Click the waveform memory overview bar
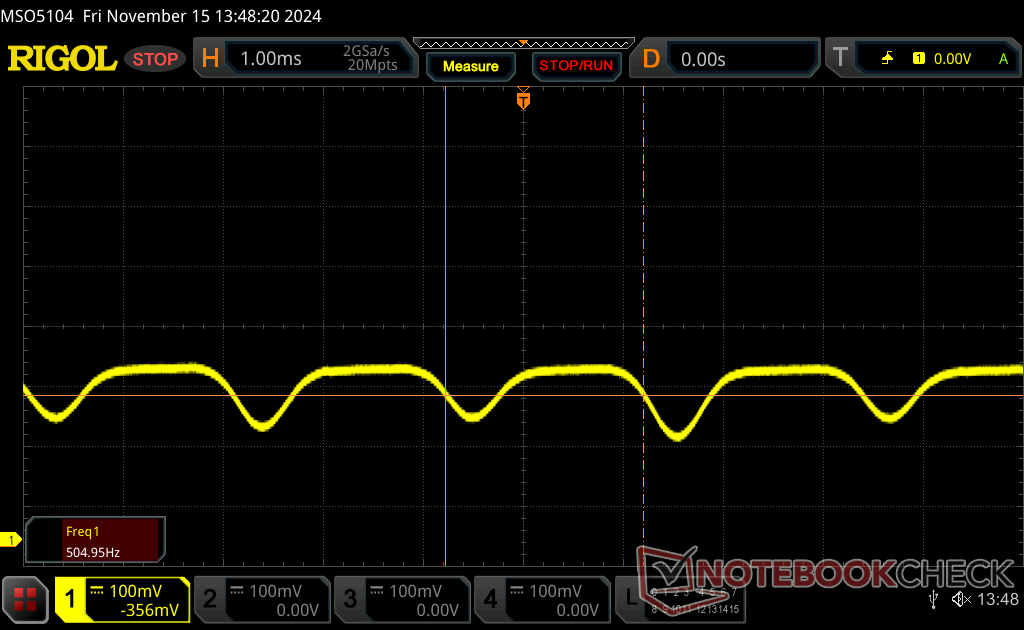The width and height of the screenshot is (1024, 630). 524,44
